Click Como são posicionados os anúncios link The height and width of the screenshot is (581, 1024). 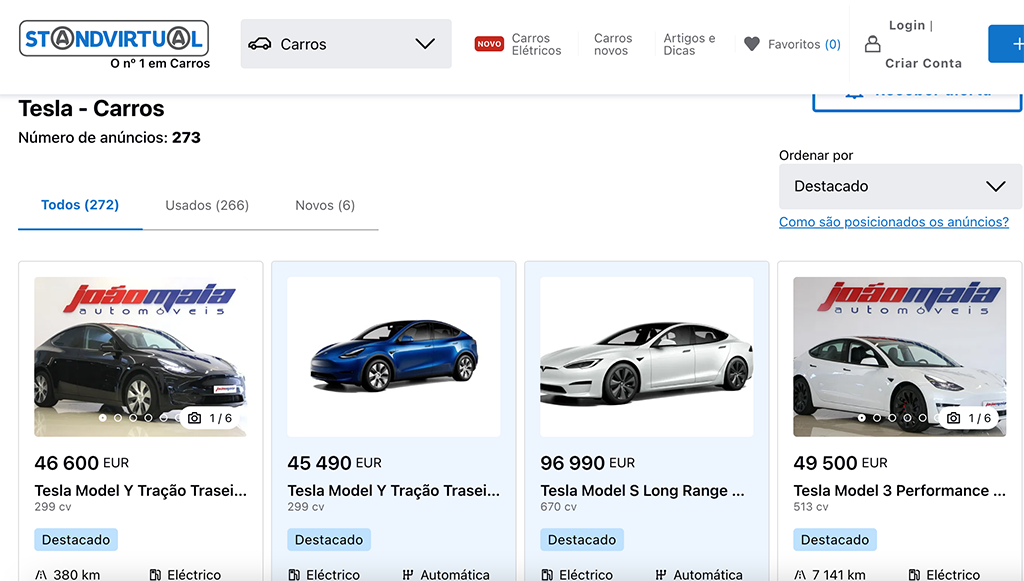point(893,222)
